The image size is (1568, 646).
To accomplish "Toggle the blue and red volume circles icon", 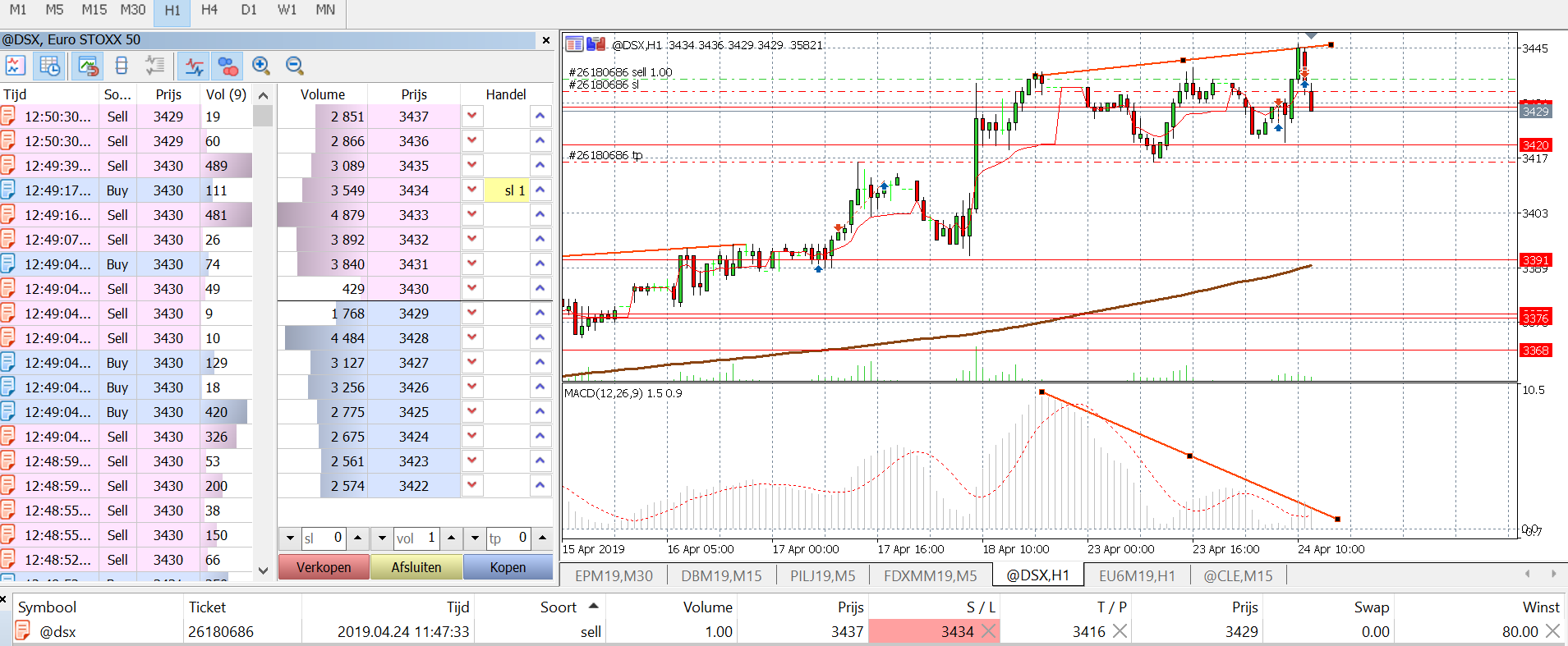I will click(x=228, y=66).
